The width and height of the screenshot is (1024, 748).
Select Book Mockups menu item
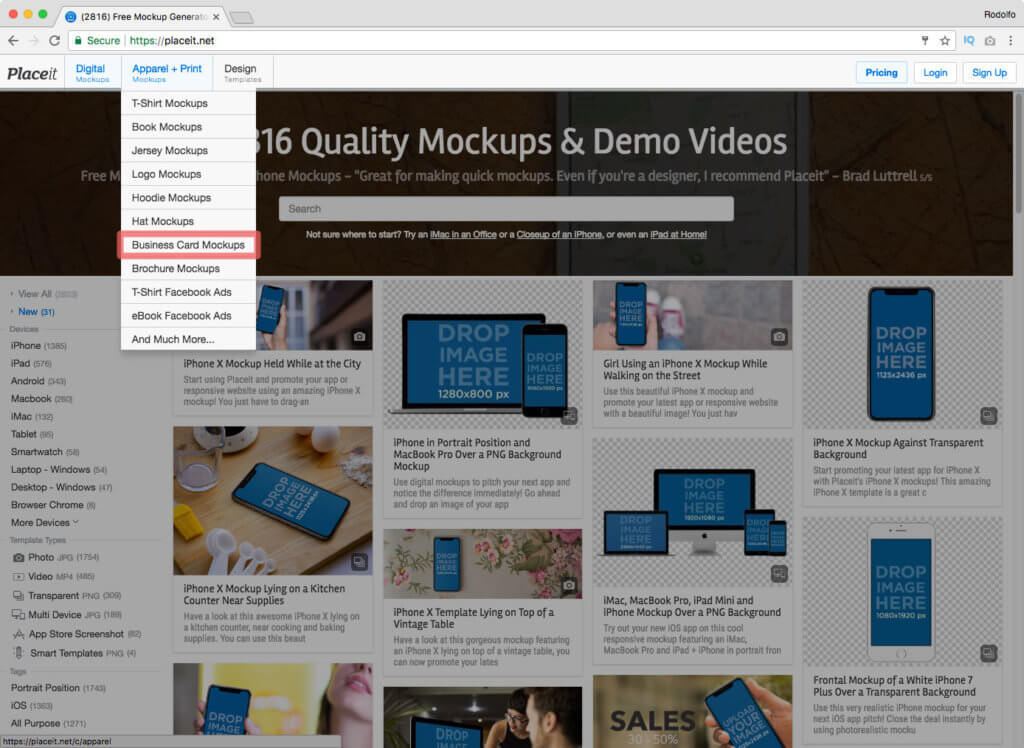pos(188,127)
